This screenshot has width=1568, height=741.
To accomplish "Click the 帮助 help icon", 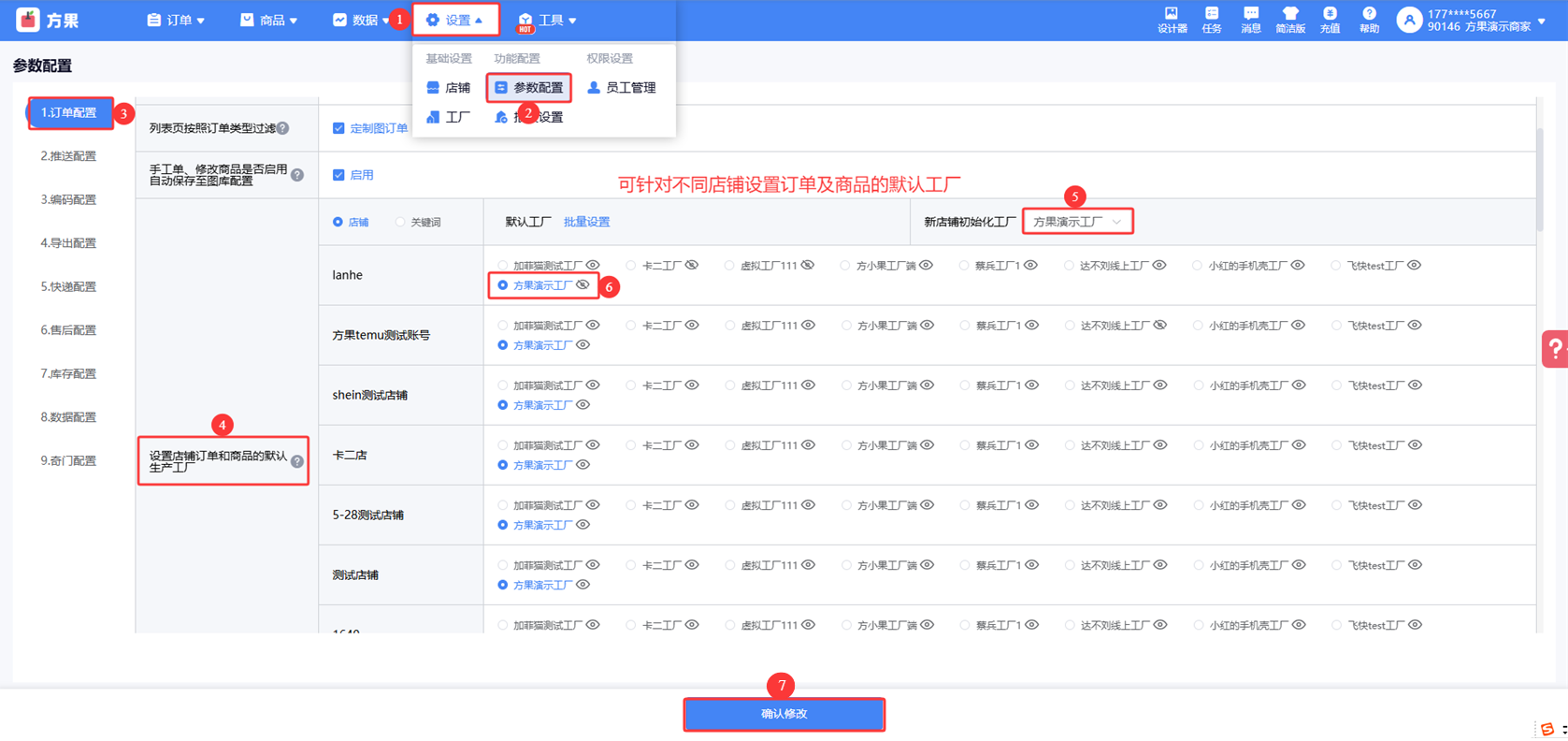I will coord(1369,20).
